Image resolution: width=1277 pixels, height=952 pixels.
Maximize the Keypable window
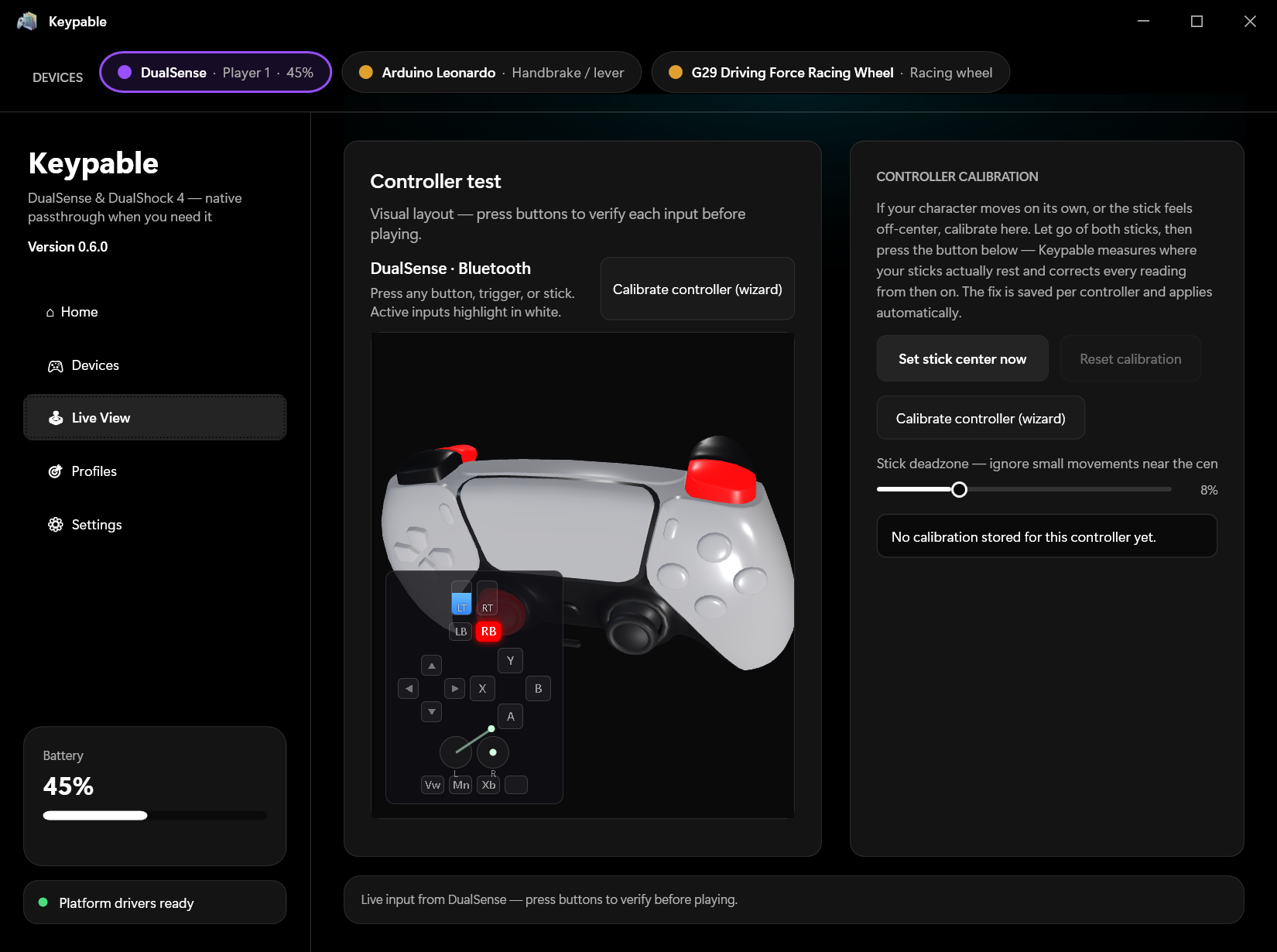[1197, 21]
